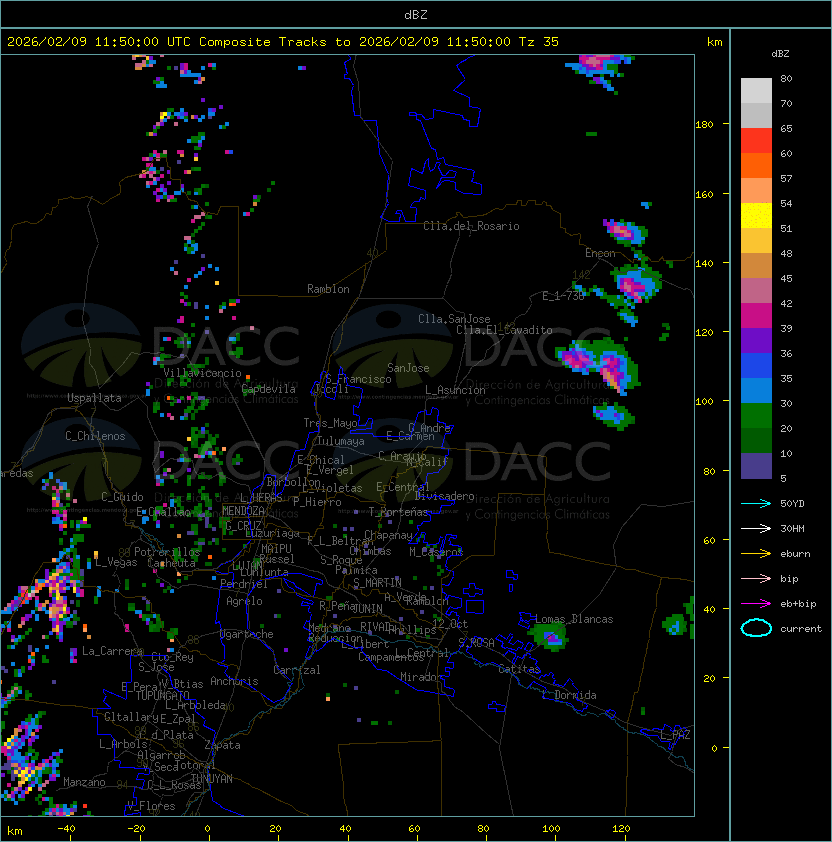
Task: Click the Capdevila map label
Action: click(x=268, y=389)
